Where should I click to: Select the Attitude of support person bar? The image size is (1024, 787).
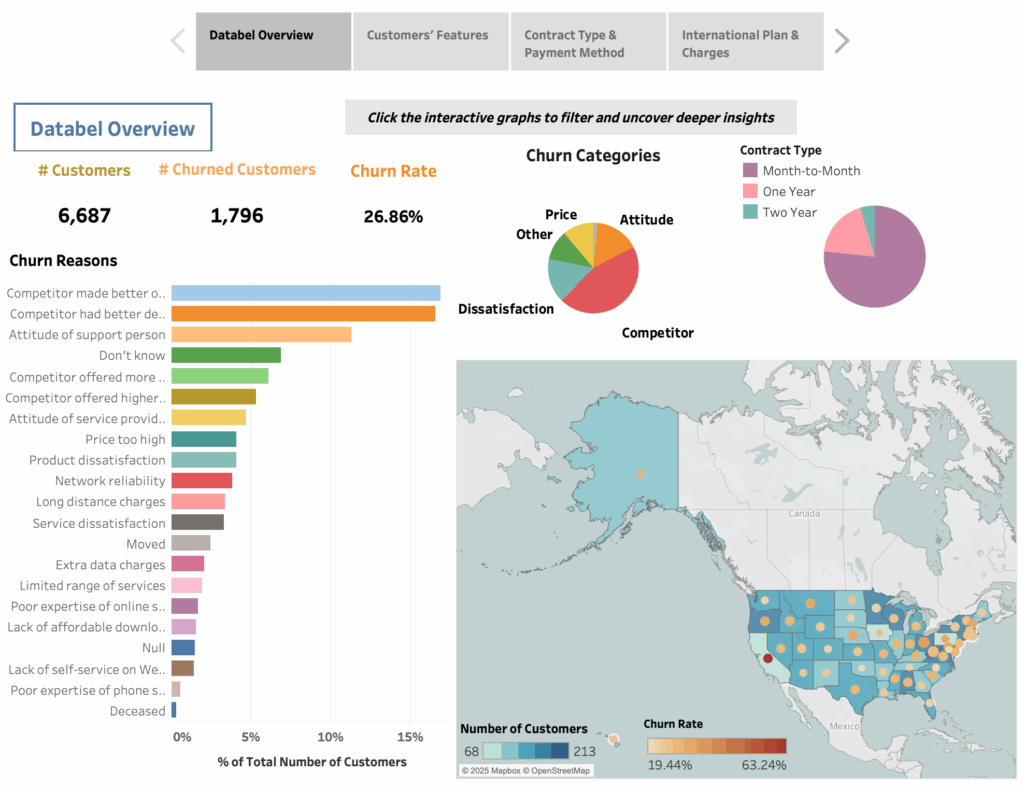click(x=261, y=335)
